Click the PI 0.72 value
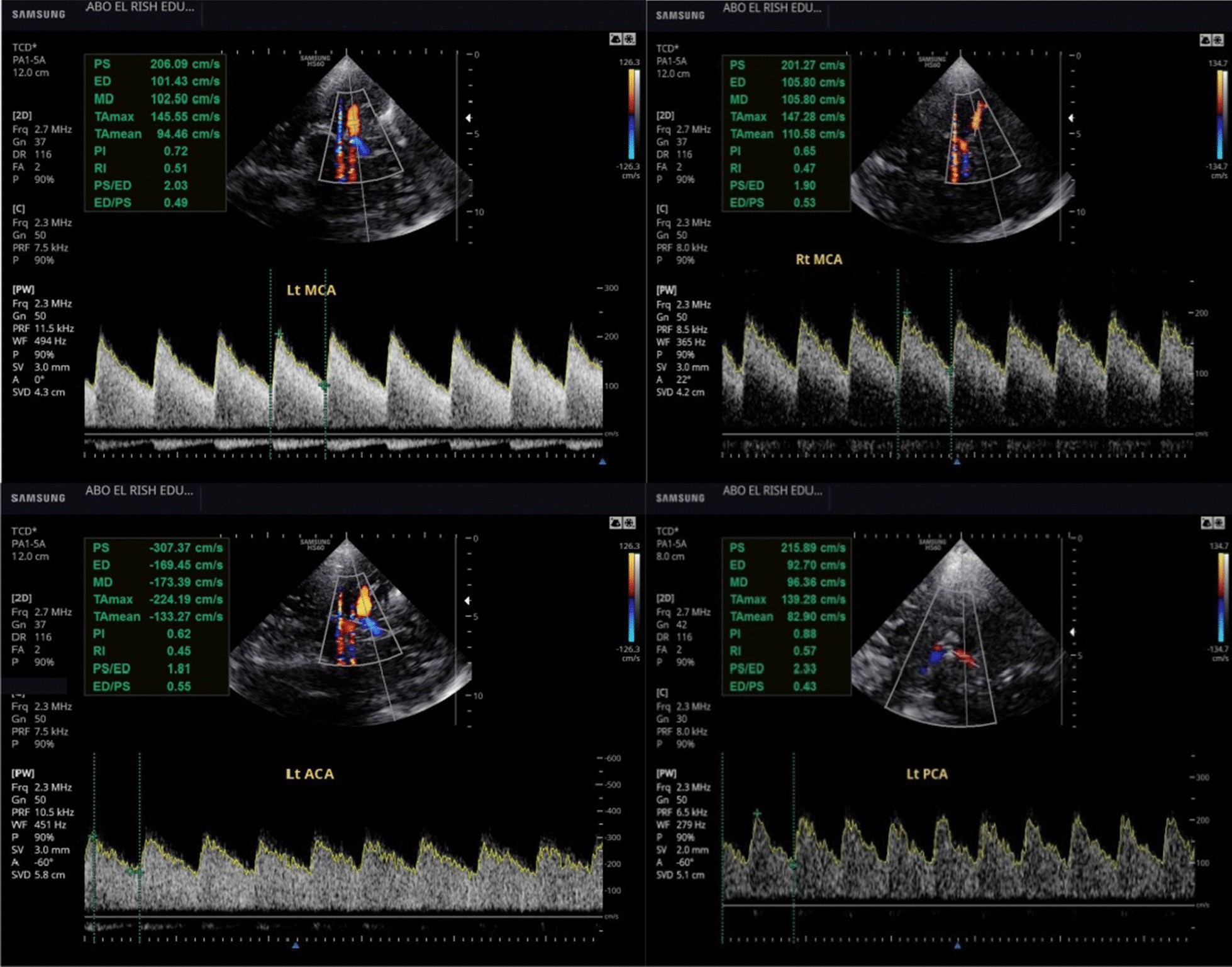This screenshot has height=967, width=1232. (x=141, y=151)
